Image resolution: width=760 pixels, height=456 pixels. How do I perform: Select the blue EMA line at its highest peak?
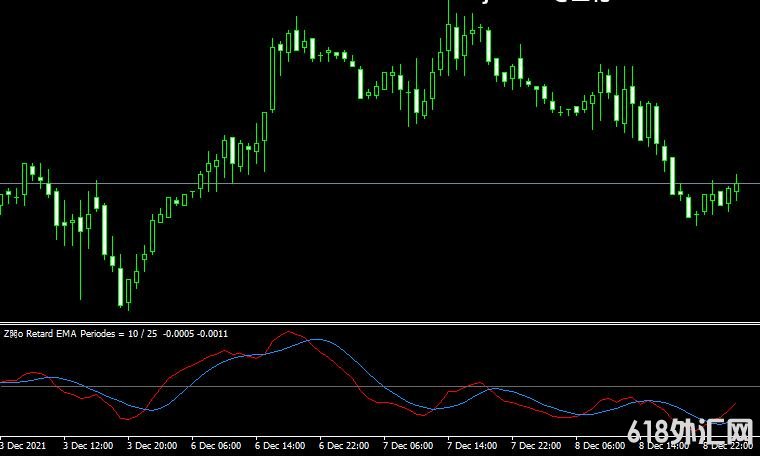point(317,340)
